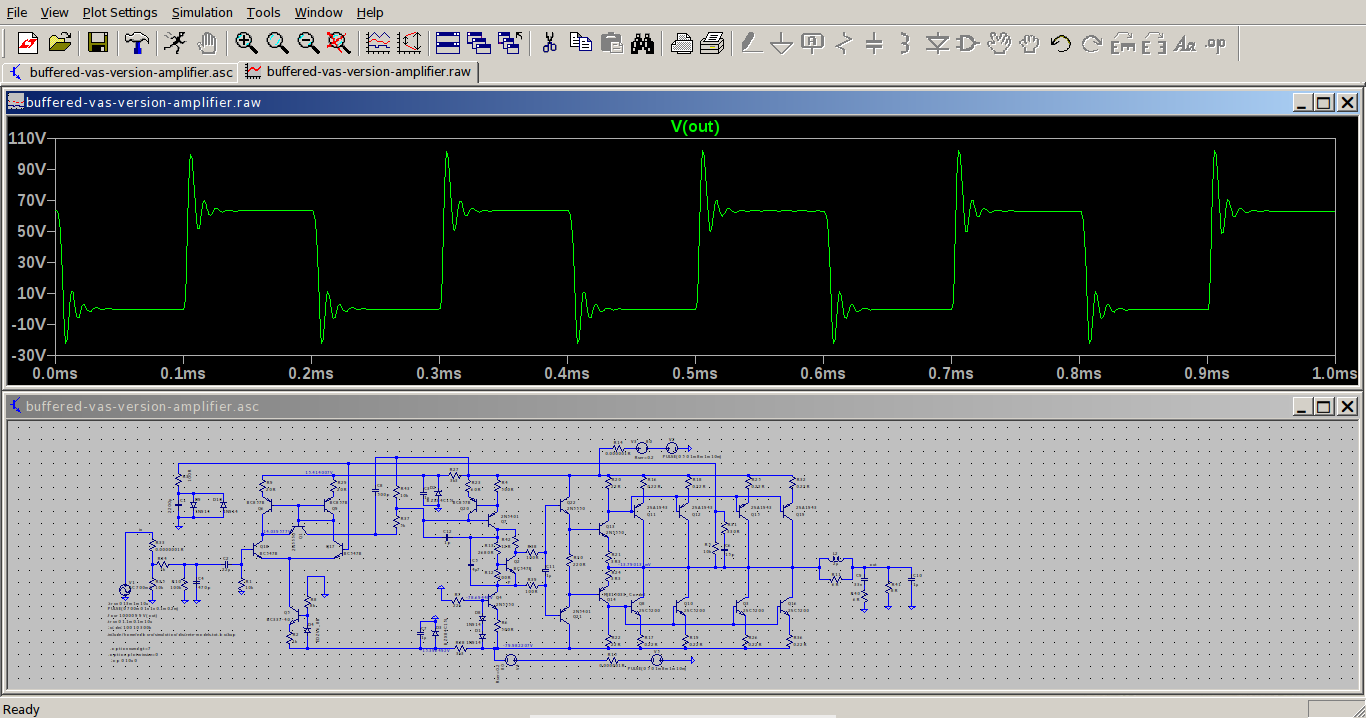This screenshot has height=718, width=1366.
Task: Select the Aa text tool
Action: click(x=1185, y=43)
